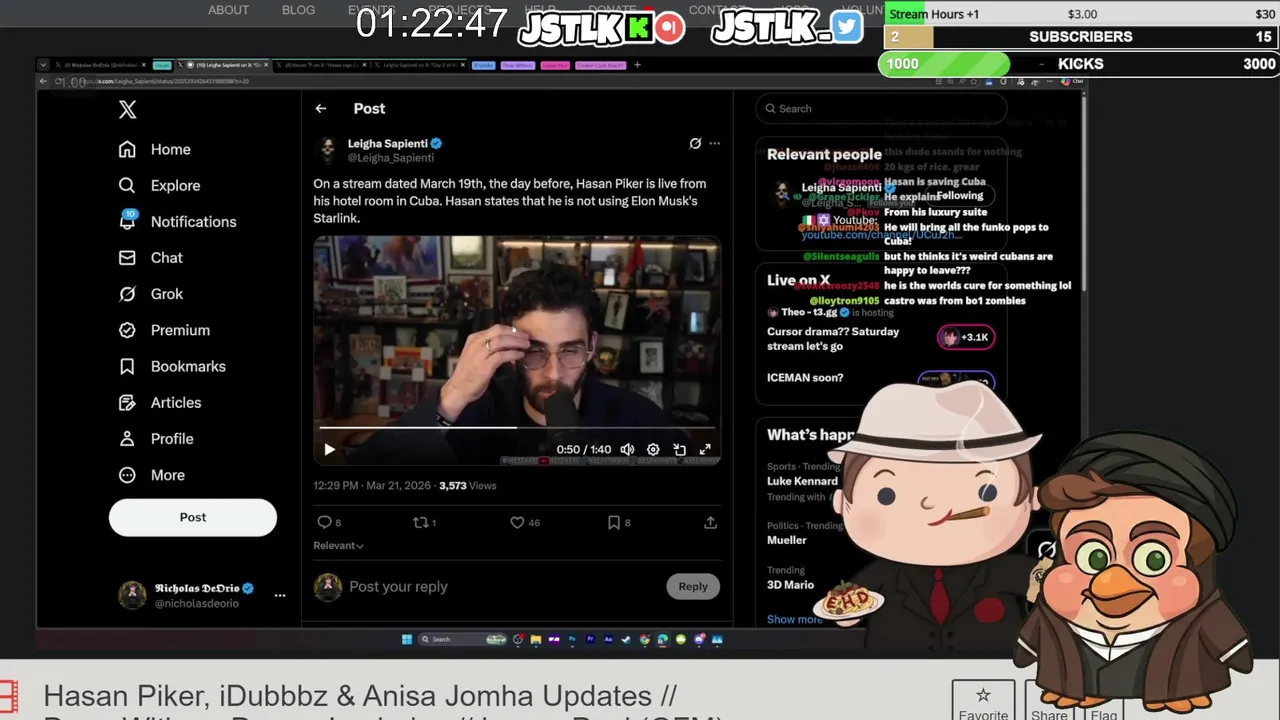This screenshot has width=1280, height=720.
Task: Open Premiere Pro from the taskbar
Action: pos(590,639)
